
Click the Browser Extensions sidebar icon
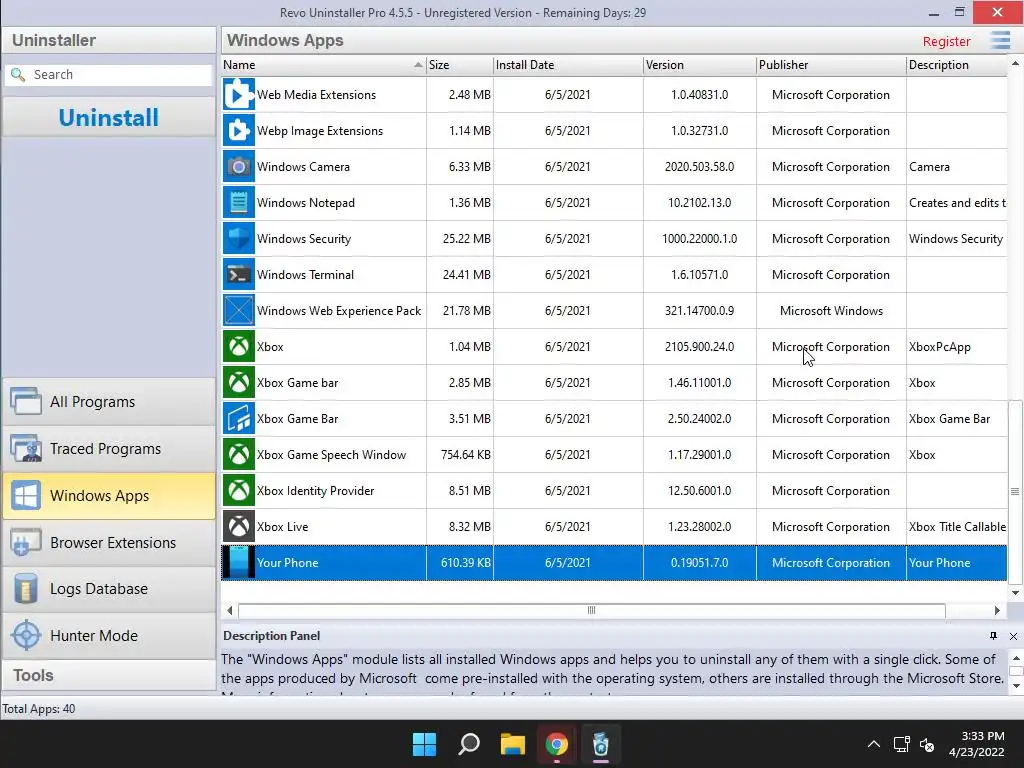coord(26,542)
